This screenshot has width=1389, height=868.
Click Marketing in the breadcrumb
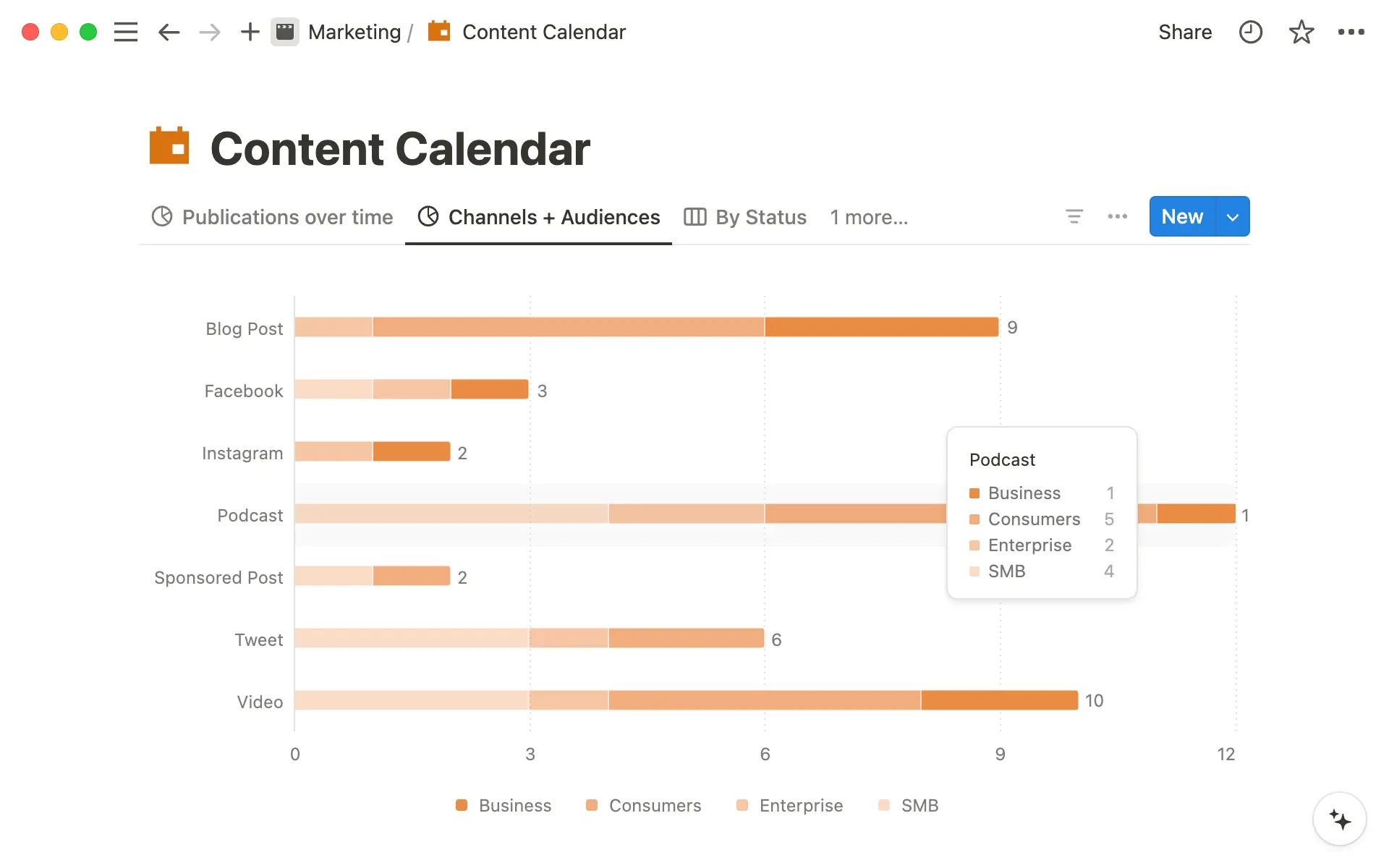coord(355,32)
